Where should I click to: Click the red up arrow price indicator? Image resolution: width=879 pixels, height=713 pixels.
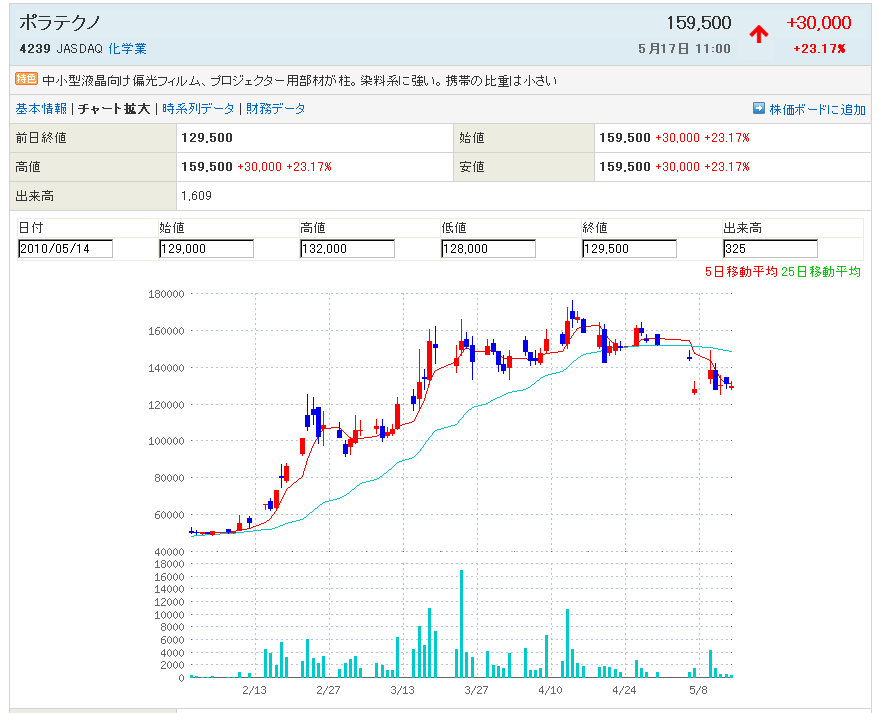coord(759,34)
